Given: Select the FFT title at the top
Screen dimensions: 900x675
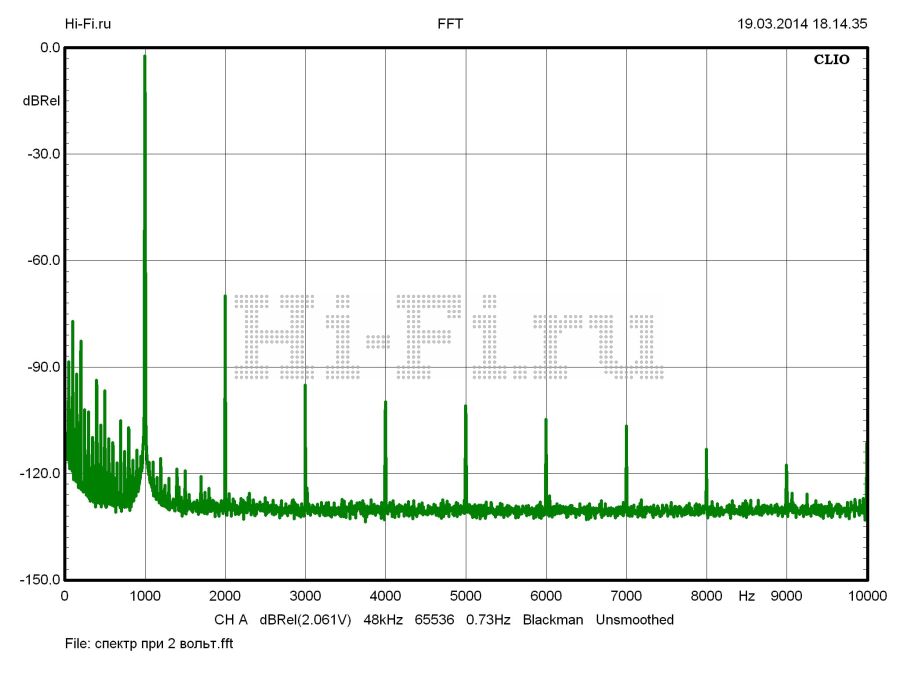Looking at the screenshot, I should click(450, 23).
